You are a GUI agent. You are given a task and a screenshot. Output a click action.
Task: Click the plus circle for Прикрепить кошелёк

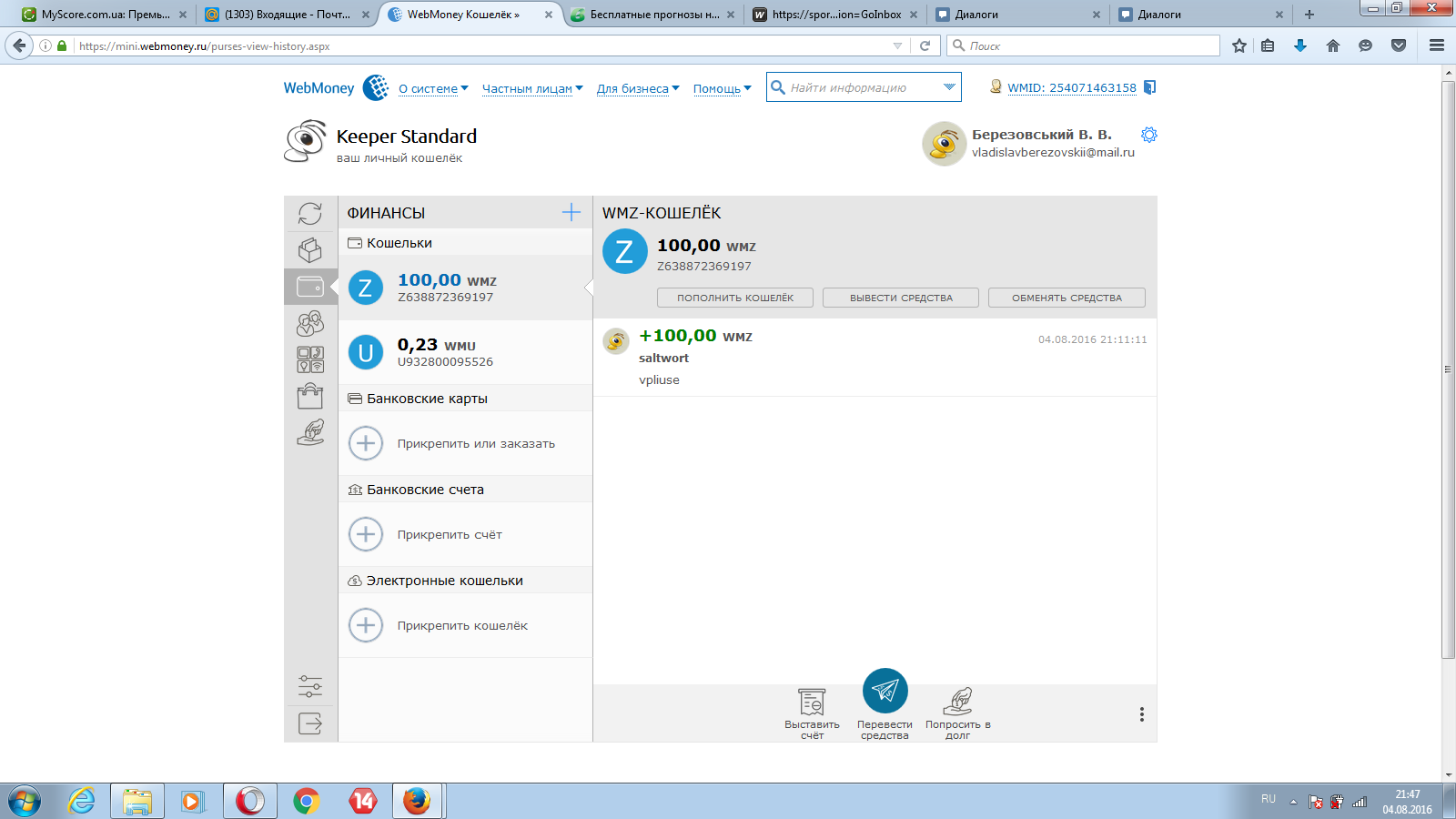point(366,625)
